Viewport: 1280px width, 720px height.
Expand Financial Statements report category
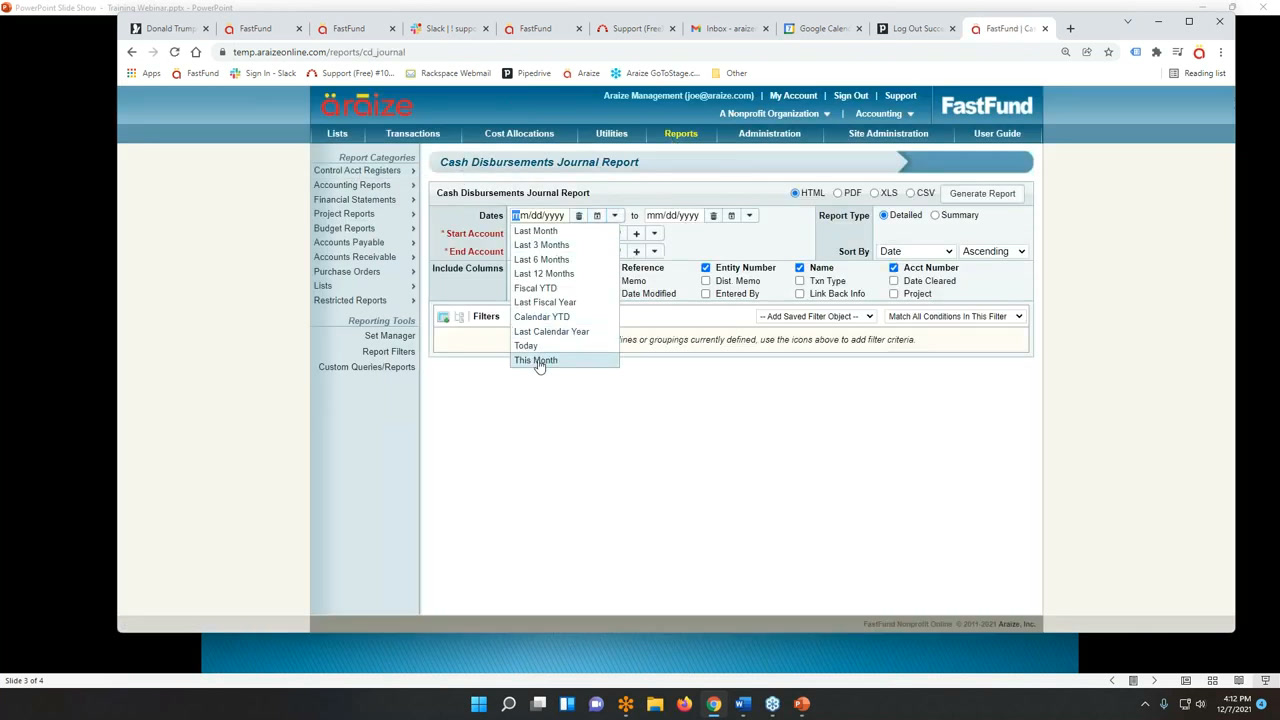click(364, 200)
